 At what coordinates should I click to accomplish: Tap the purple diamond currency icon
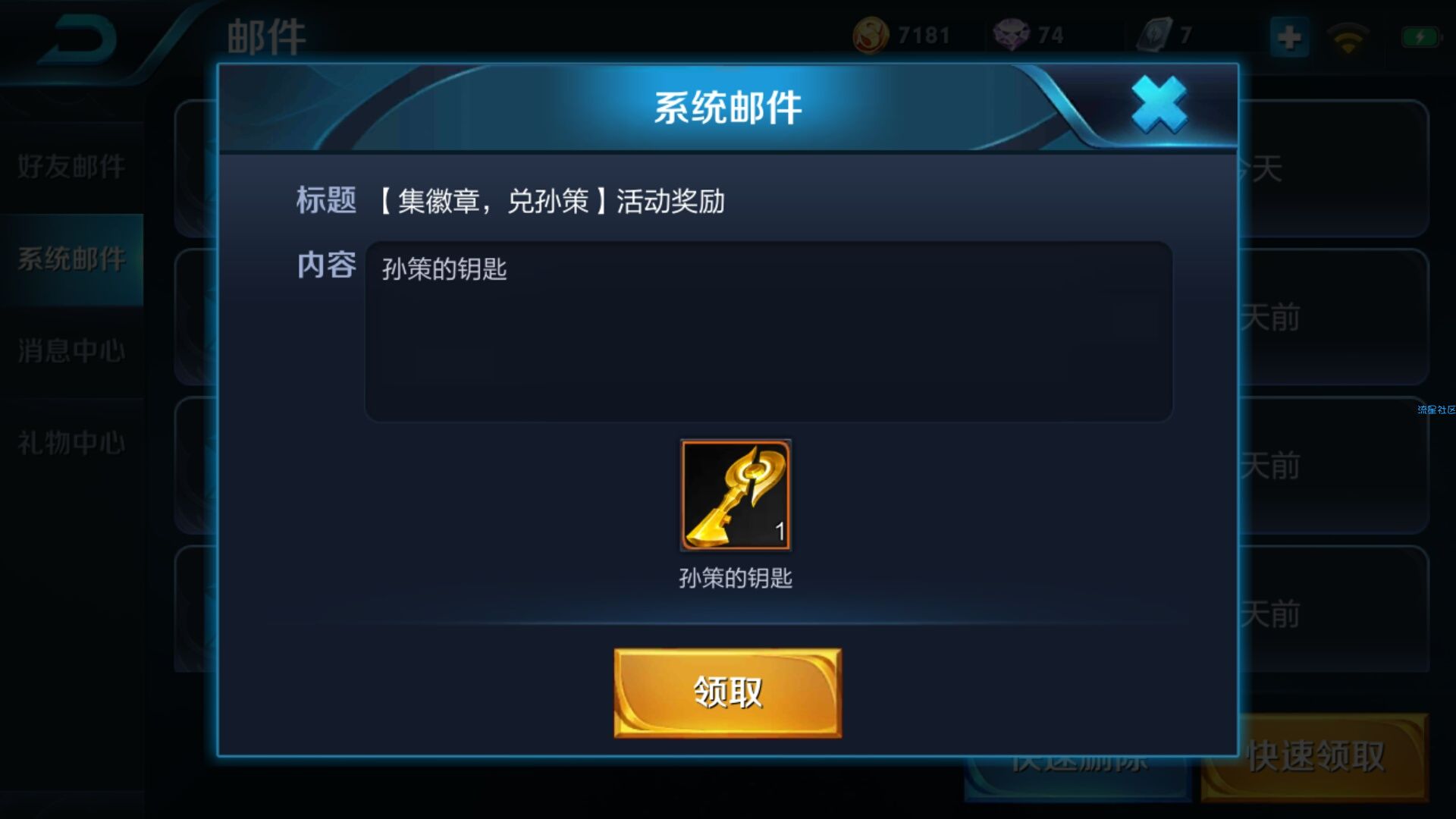(x=1011, y=35)
